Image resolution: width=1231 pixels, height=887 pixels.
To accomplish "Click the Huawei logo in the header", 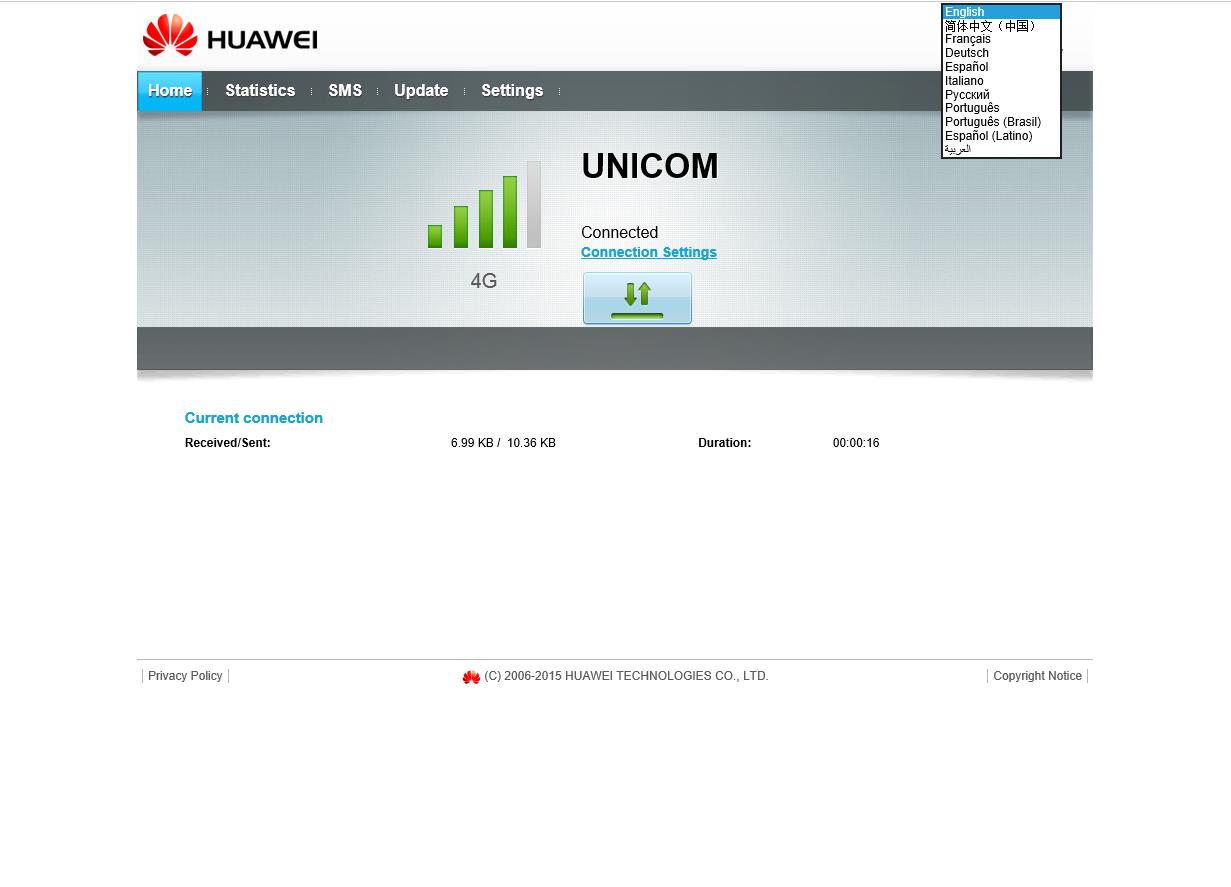I will (230, 36).
